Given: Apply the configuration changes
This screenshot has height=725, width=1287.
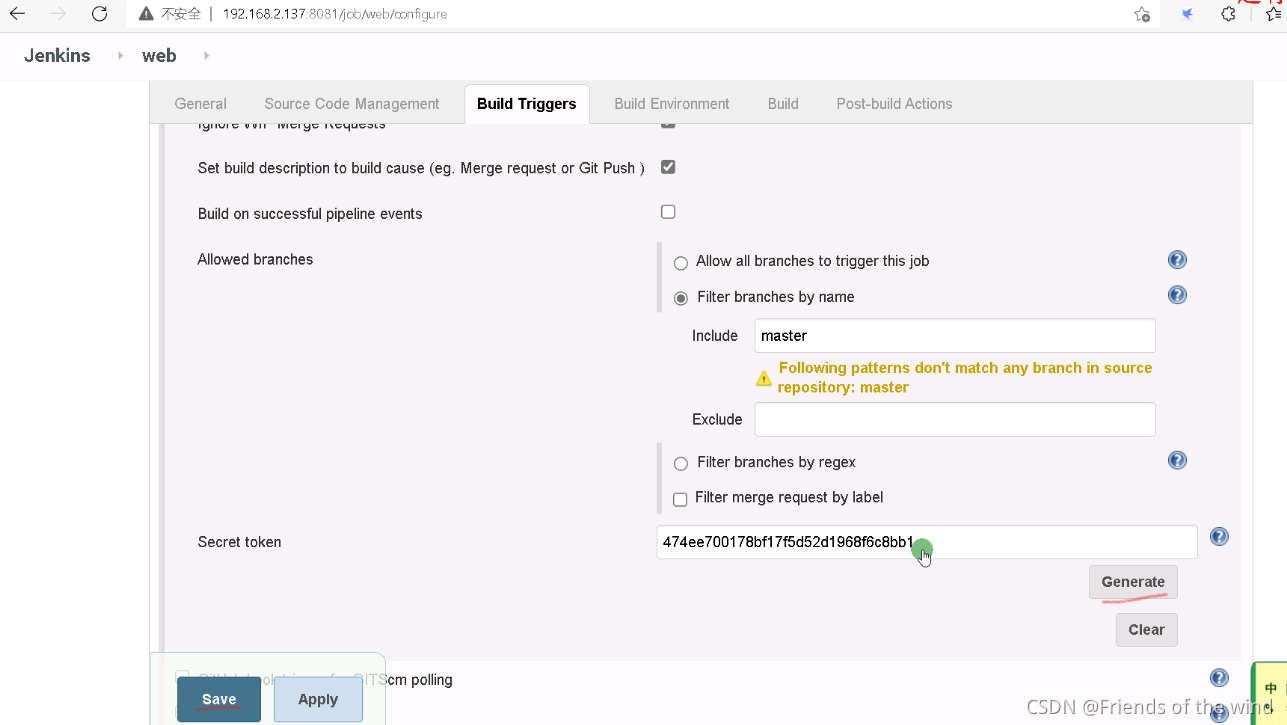Looking at the screenshot, I should coord(318,699).
